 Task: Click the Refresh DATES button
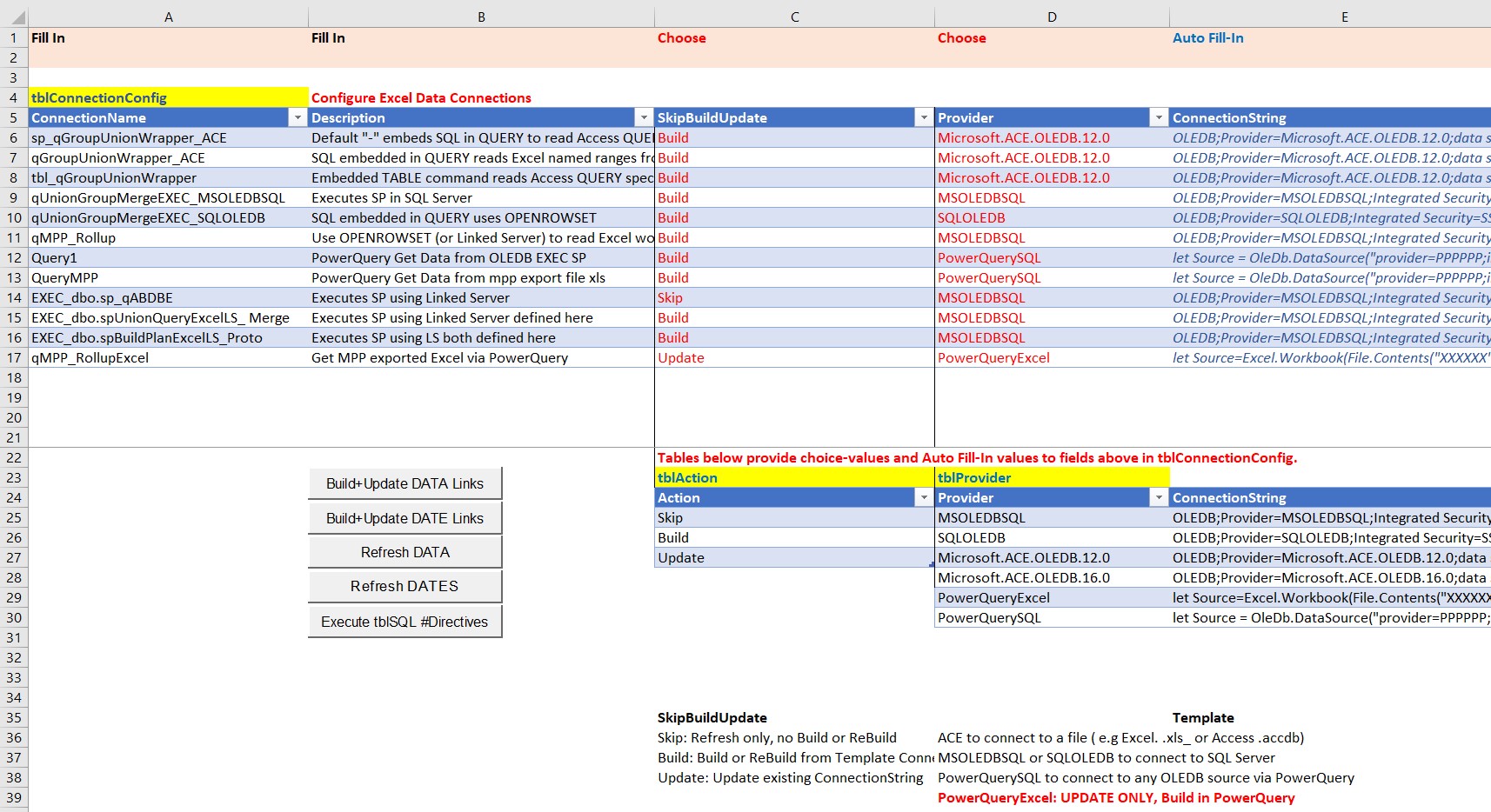[405, 586]
